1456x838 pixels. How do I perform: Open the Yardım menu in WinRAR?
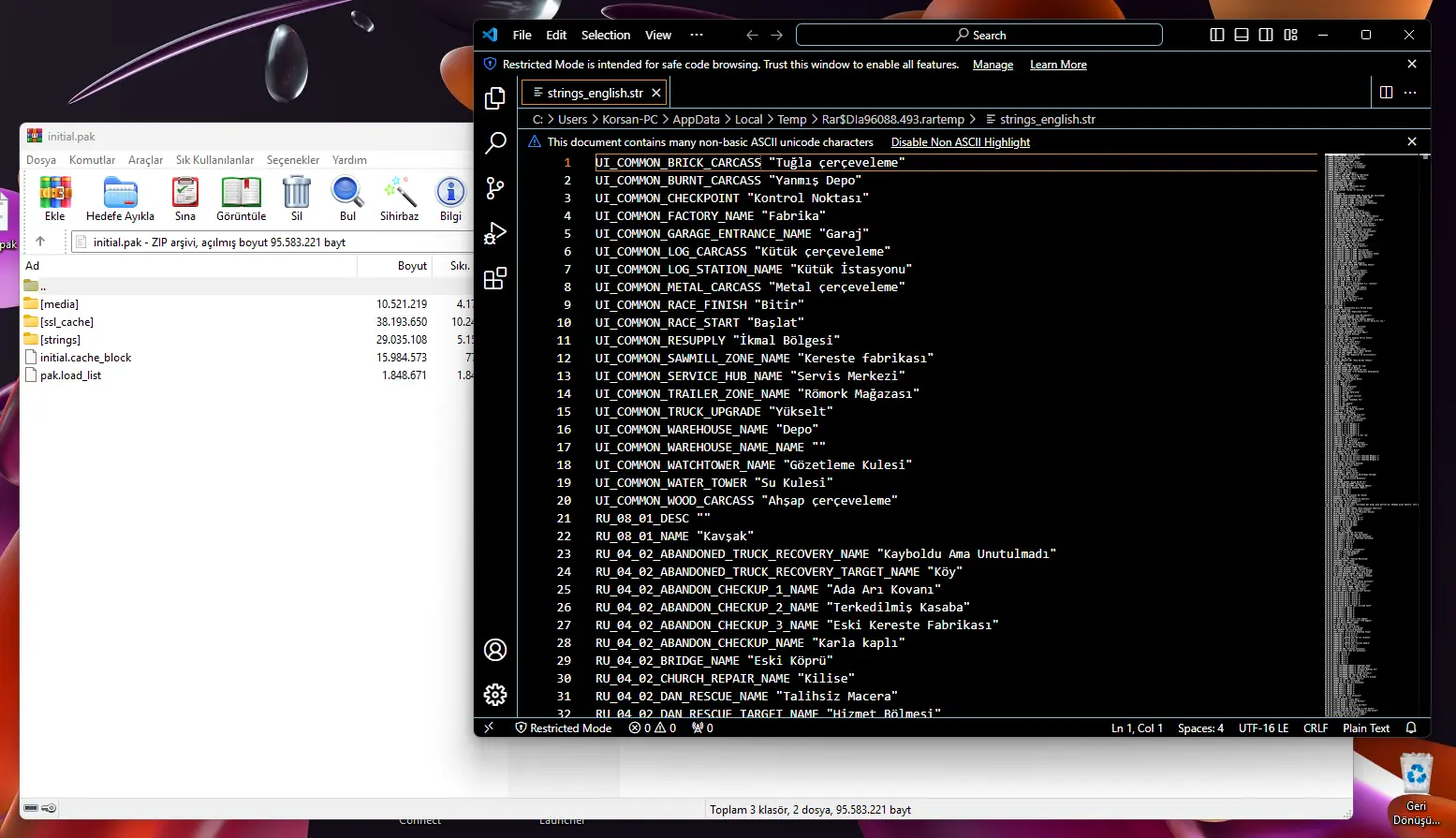[349, 160]
